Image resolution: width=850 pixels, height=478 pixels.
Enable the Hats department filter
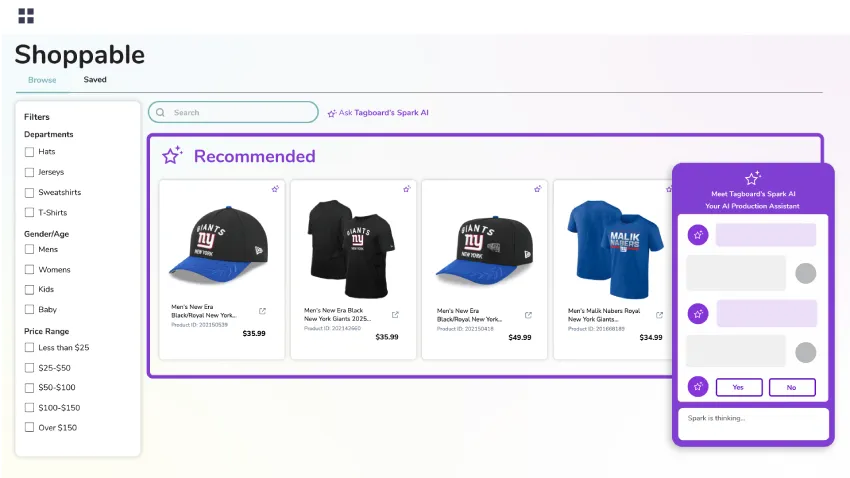[29, 152]
